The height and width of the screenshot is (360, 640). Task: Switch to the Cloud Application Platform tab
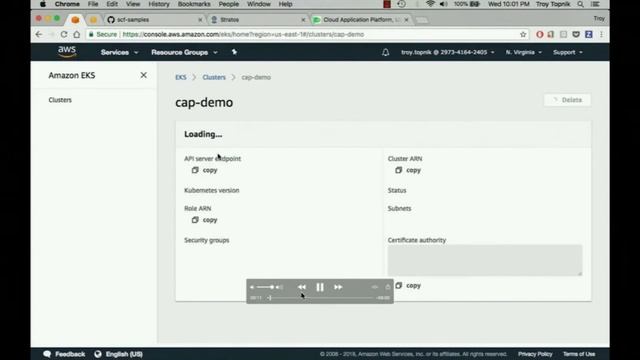tap(361, 20)
